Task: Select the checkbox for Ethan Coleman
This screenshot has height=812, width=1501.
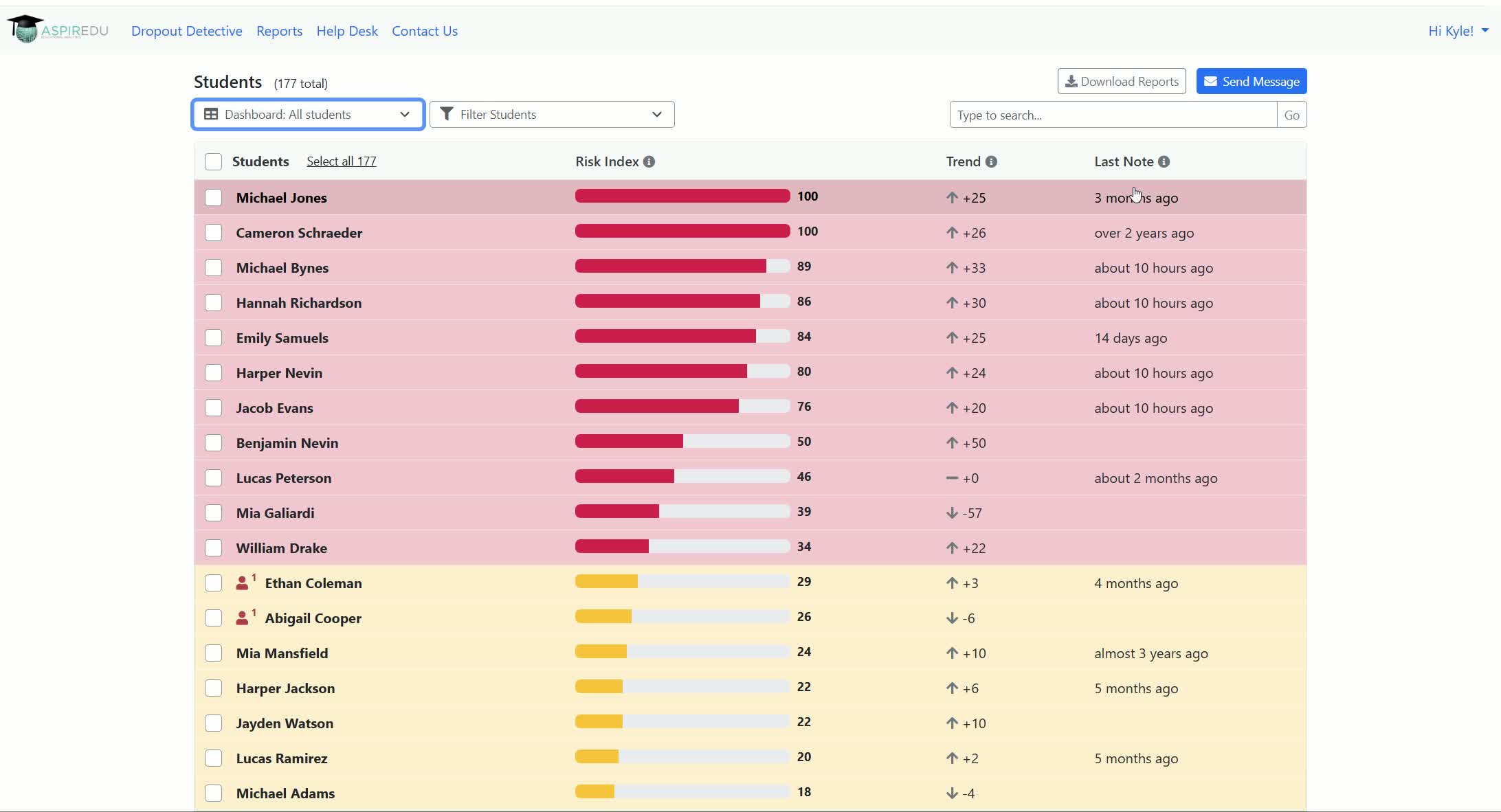Action: (x=213, y=583)
